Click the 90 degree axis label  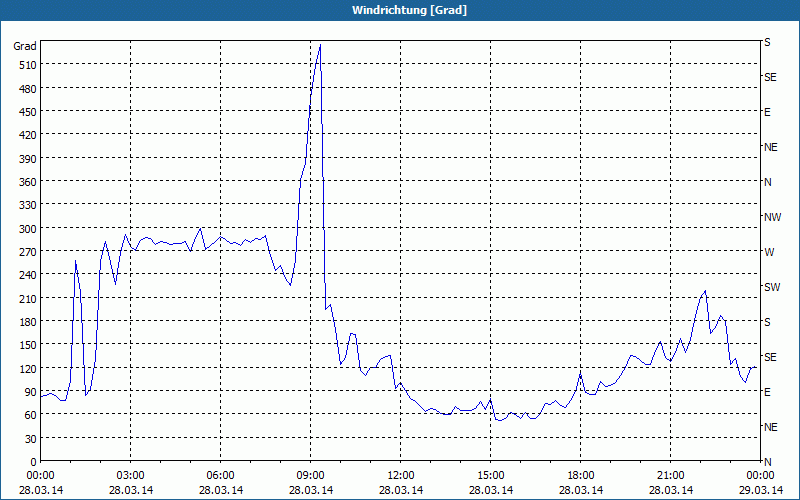tap(30, 392)
